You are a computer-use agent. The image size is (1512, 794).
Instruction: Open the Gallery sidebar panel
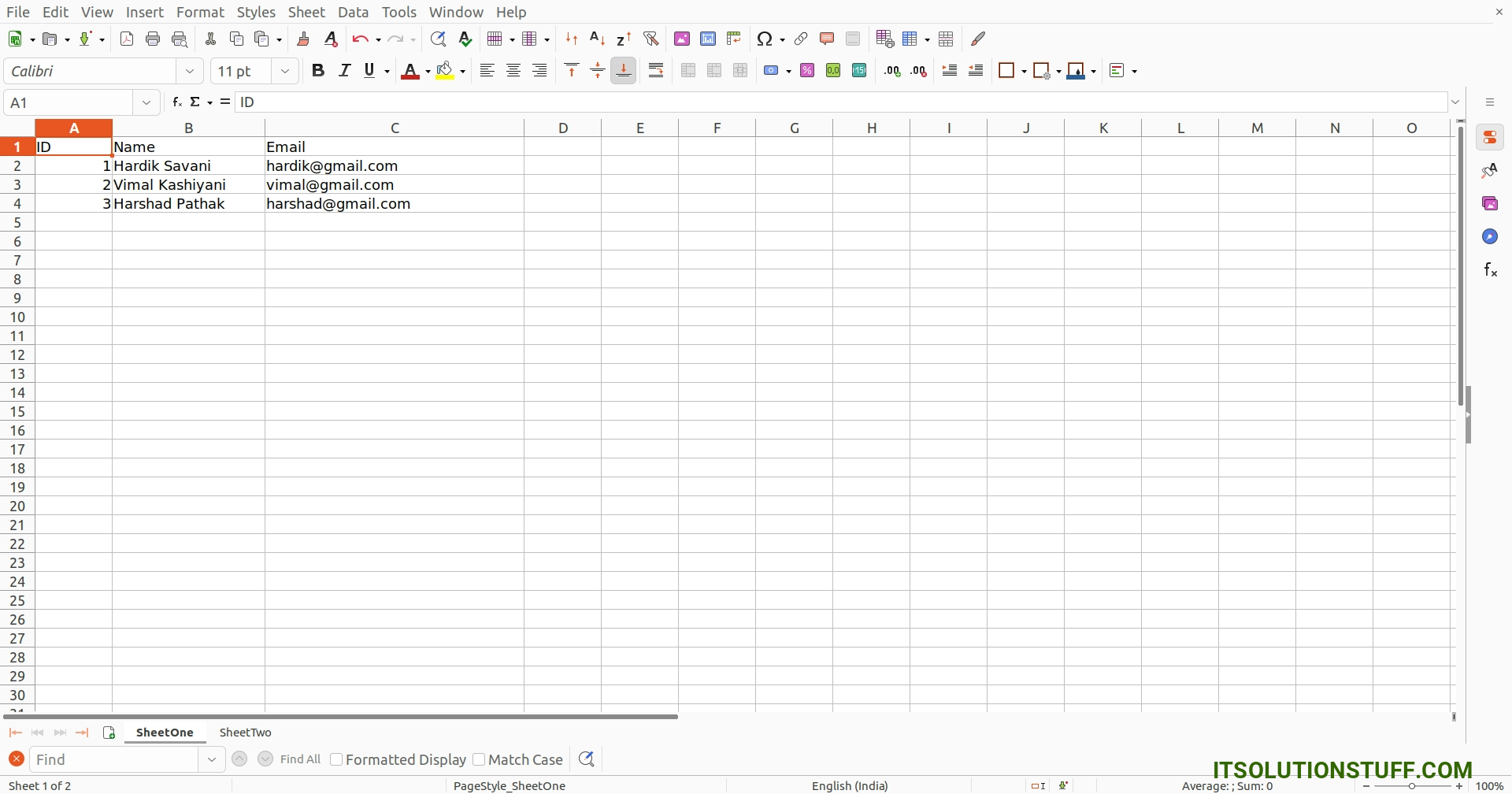(1491, 202)
